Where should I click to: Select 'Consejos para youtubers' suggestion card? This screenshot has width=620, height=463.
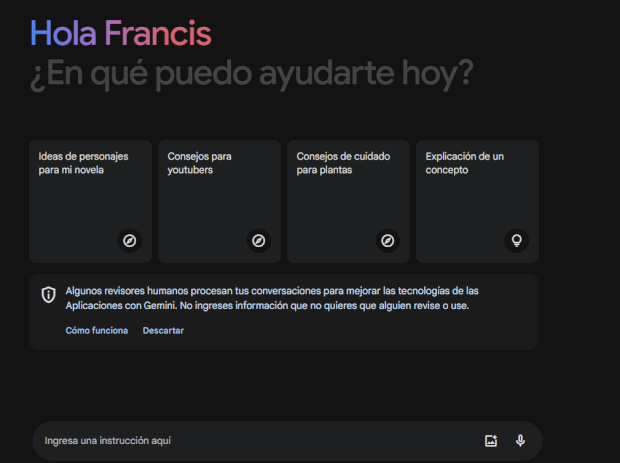click(x=219, y=201)
